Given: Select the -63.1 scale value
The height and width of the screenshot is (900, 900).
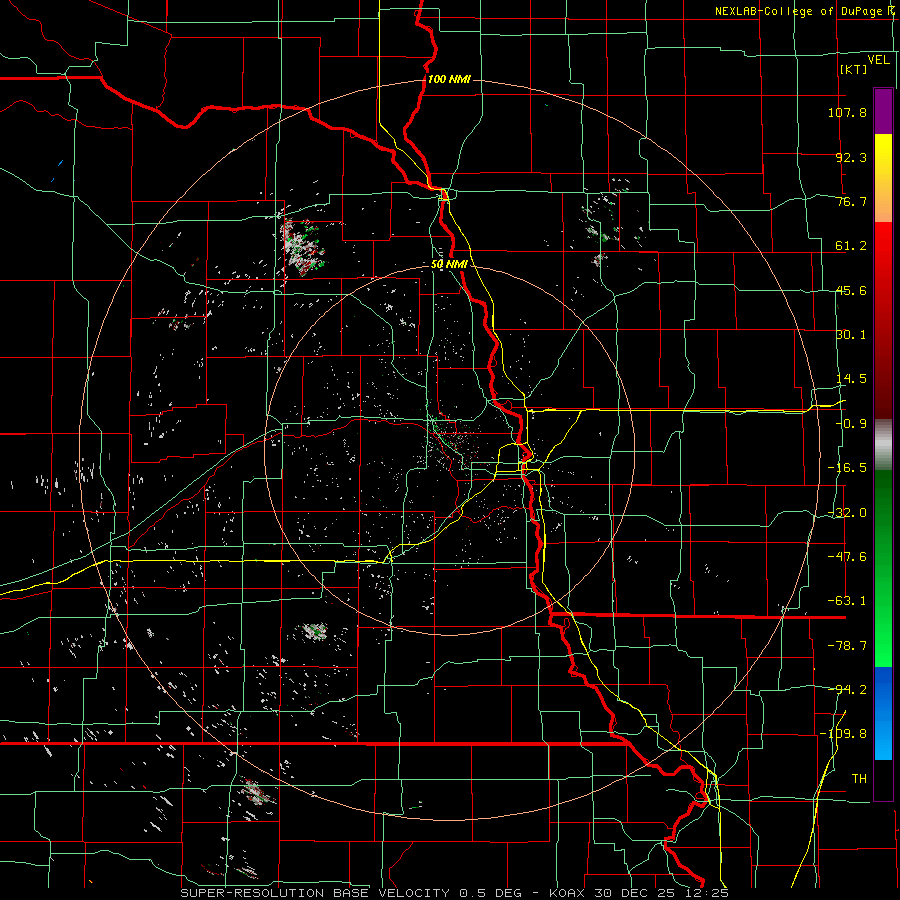Looking at the screenshot, I should (x=847, y=601).
